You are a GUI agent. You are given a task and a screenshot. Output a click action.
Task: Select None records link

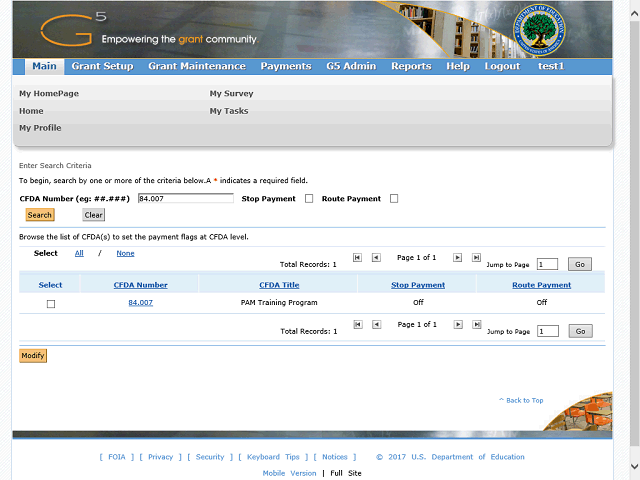pos(125,253)
